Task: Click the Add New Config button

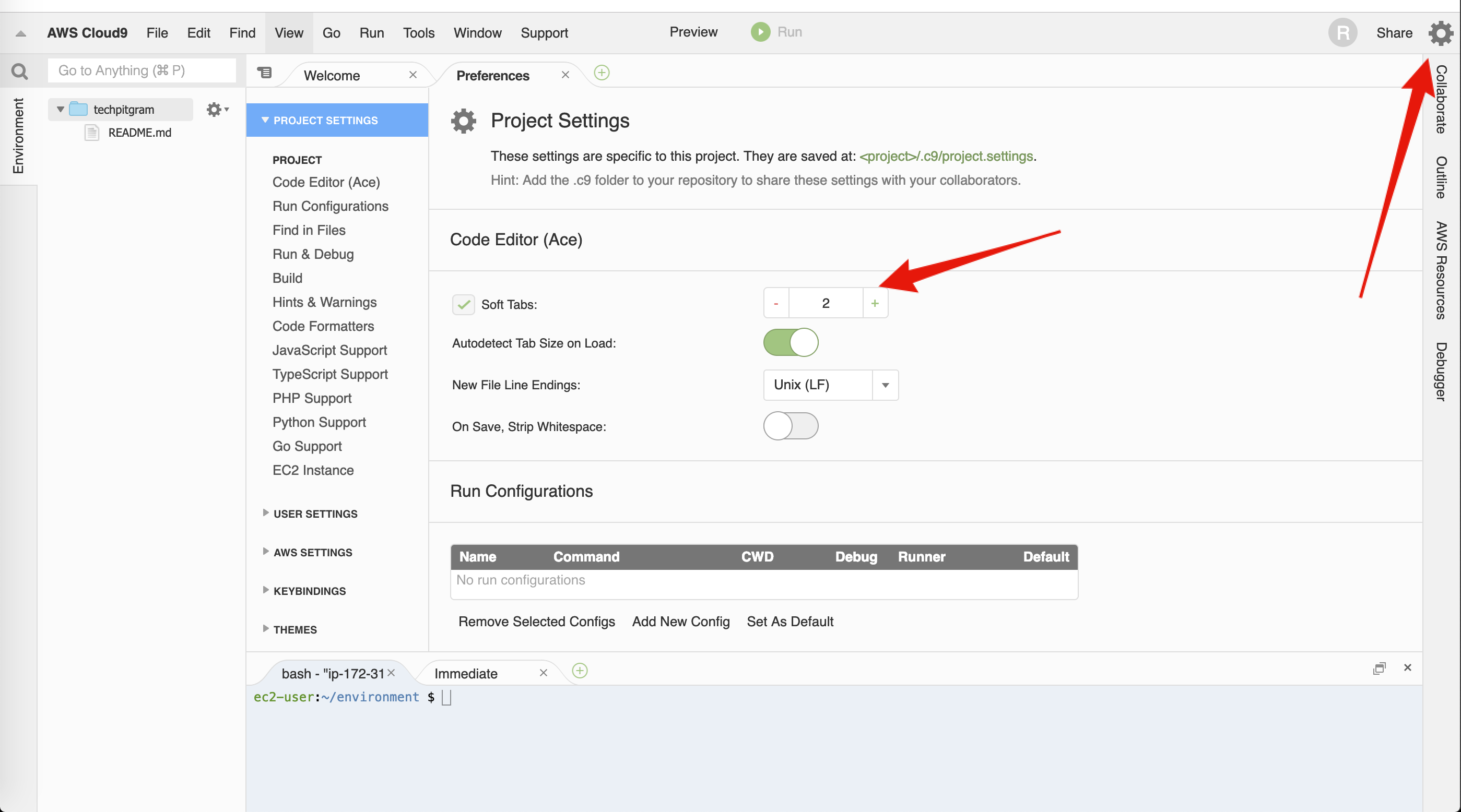Action: [681, 621]
